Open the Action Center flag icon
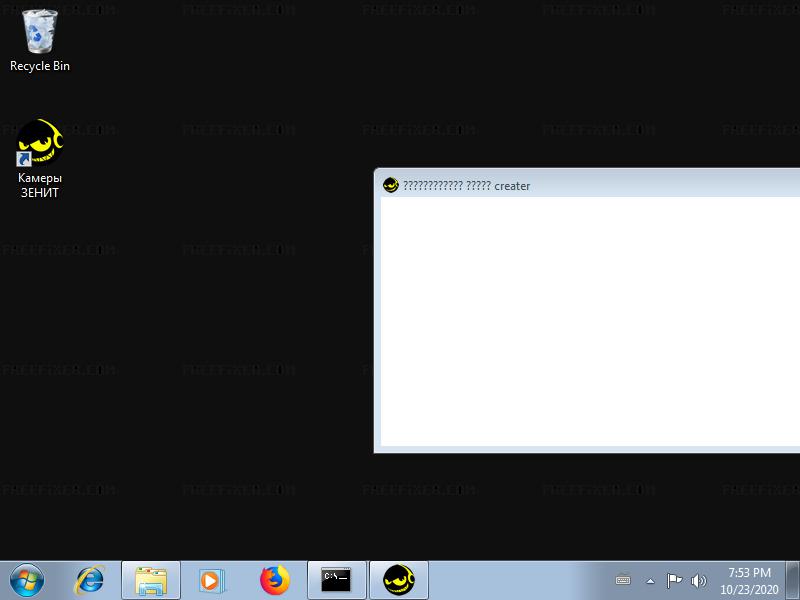 point(674,581)
